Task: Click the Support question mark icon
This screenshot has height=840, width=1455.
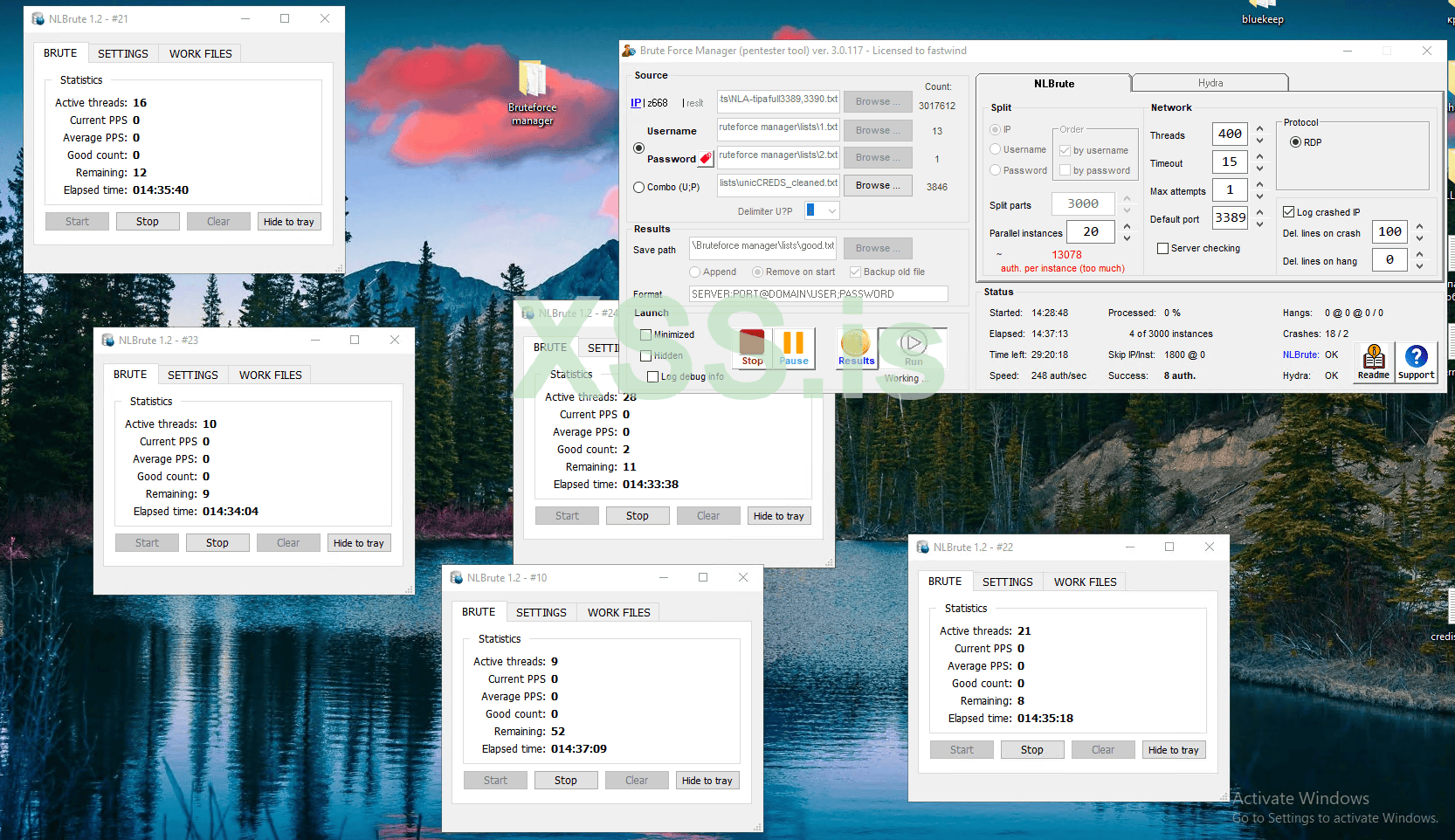Action: click(x=1416, y=361)
